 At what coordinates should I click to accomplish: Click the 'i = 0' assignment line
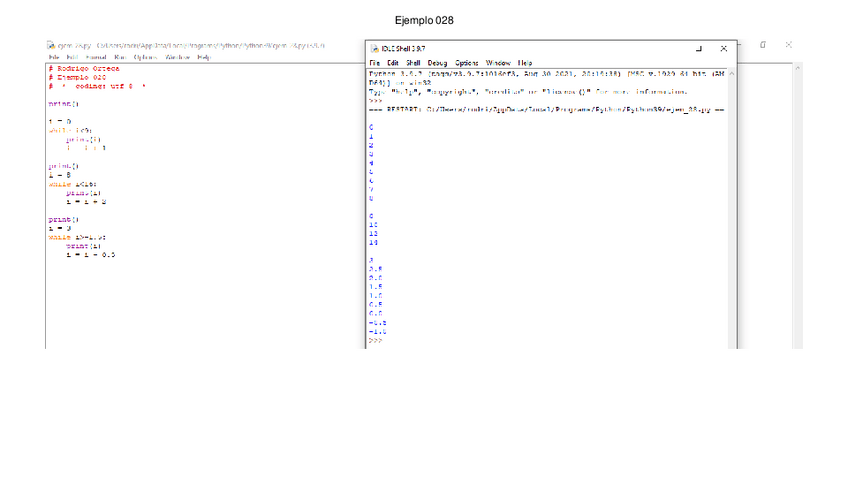click(59, 122)
